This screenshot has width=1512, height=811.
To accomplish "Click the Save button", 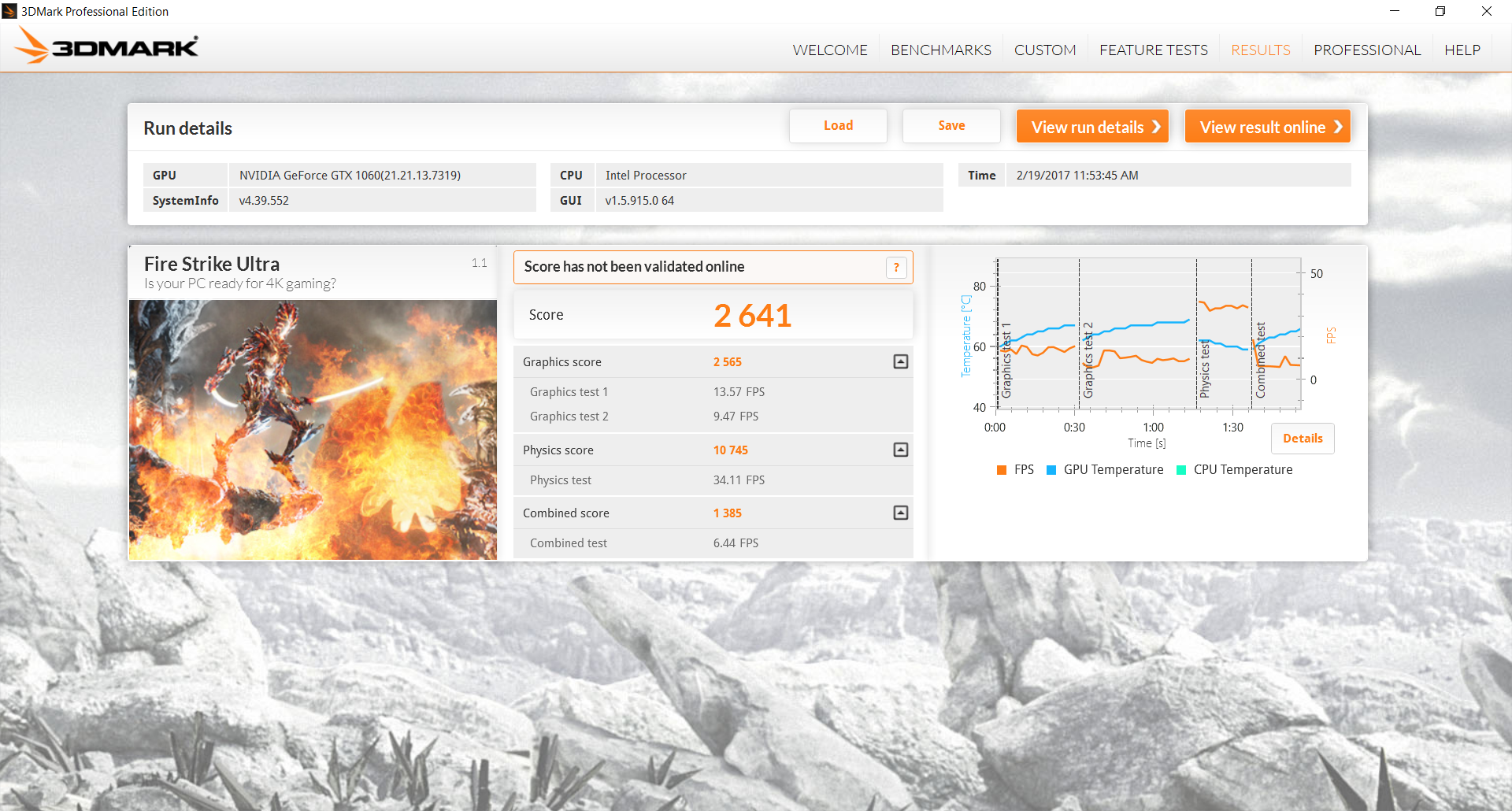I will pyautogui.click(x=951, y=126).
